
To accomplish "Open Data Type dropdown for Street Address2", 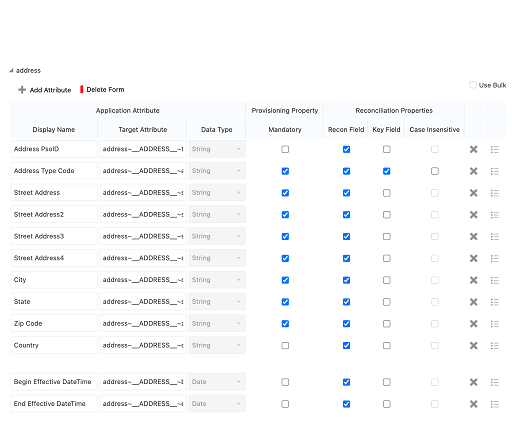I will click(x=217, y=215).
